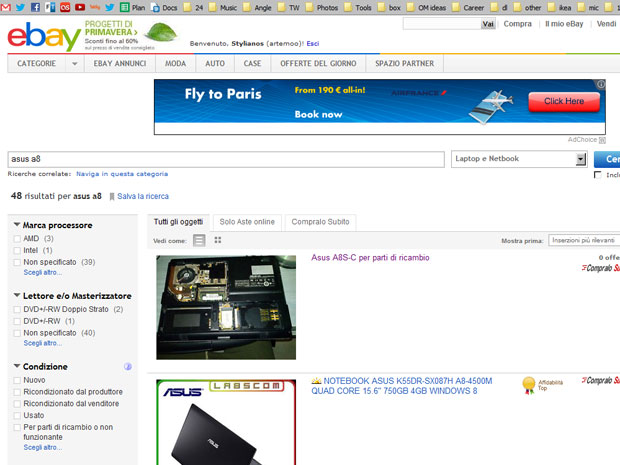Open the eBay Annunci menu
The image size is (620, 465).
point(120,64)
